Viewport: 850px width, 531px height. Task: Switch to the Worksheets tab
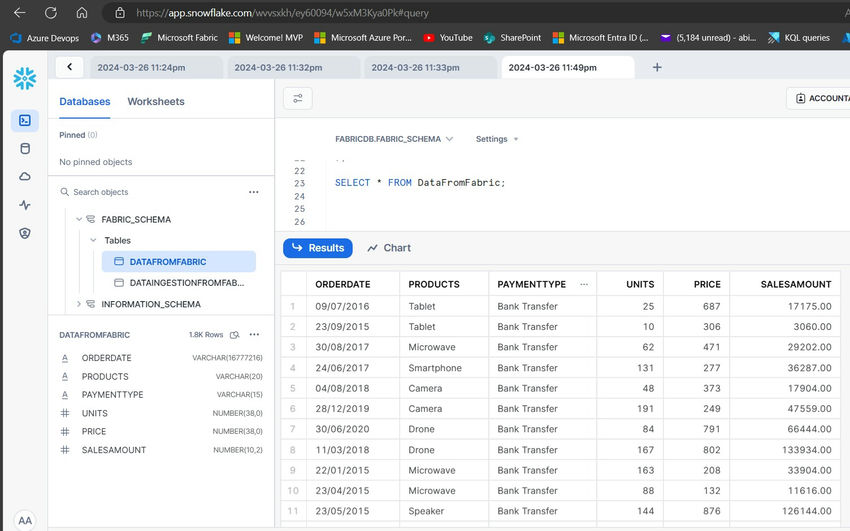(x=156, y=102)
